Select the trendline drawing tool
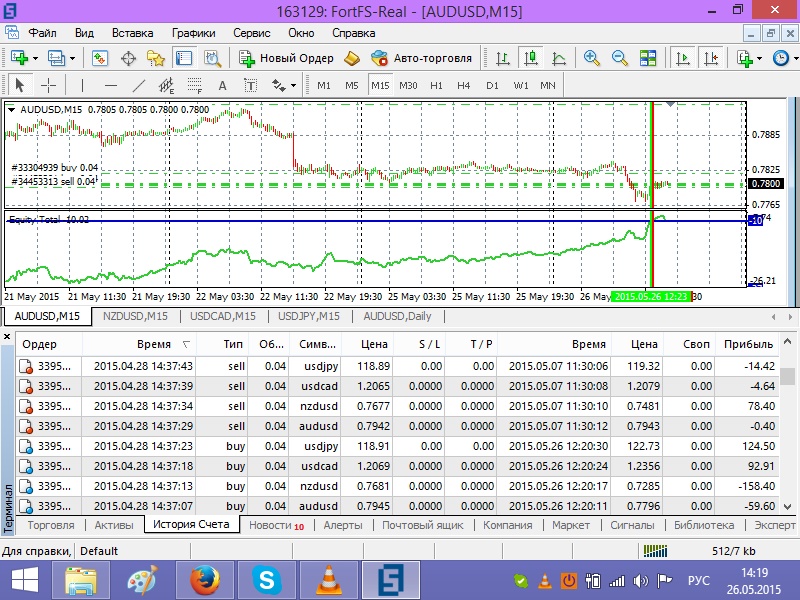Viewport: 800px width, 600px height. click(139, 85)
